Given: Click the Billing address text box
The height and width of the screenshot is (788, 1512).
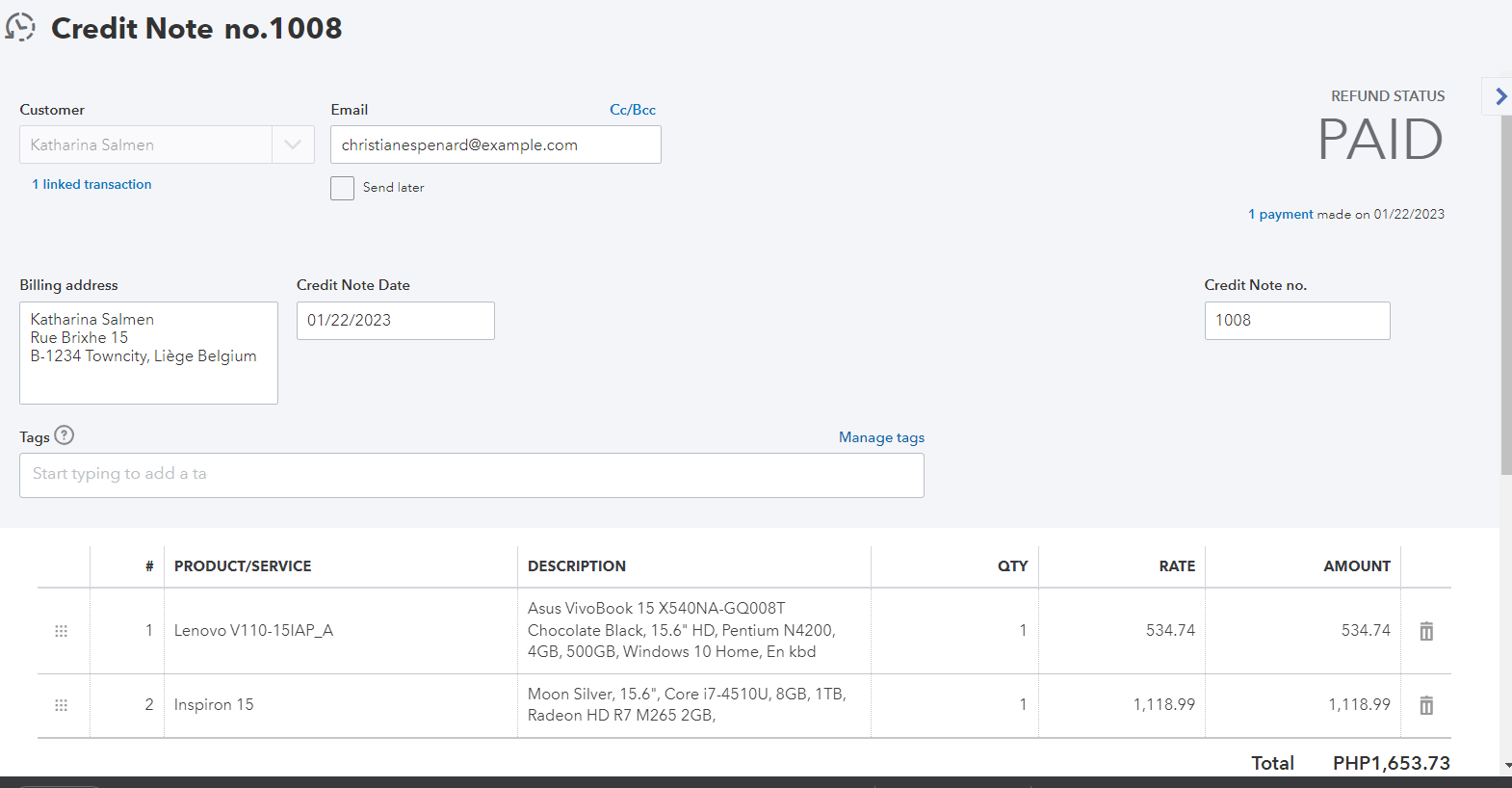Looking at the screenshot, I should [148, 353].
